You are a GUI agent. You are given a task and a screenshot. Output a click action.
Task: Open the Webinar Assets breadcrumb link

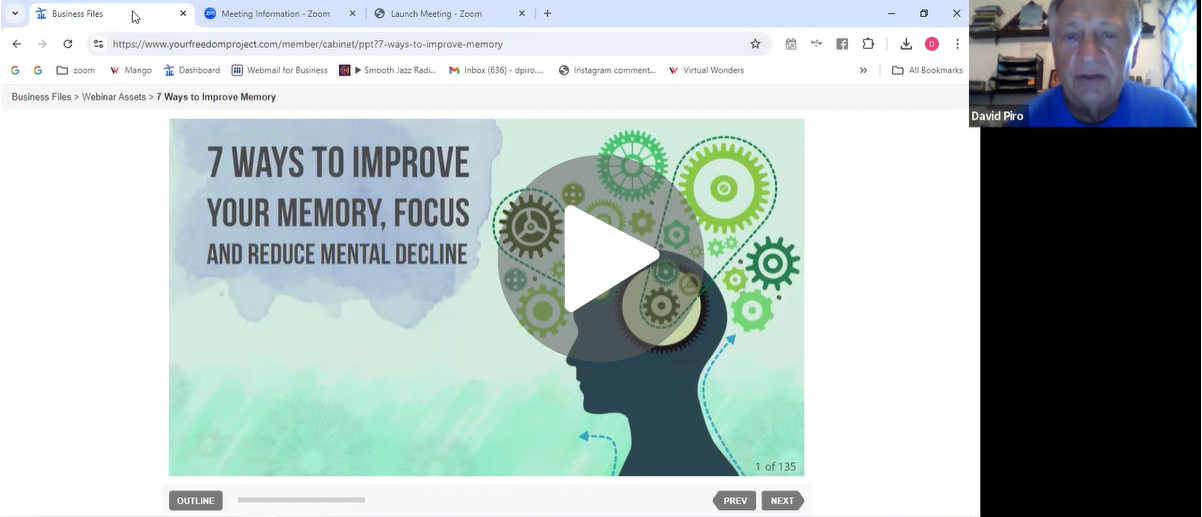tap(115, 97)
